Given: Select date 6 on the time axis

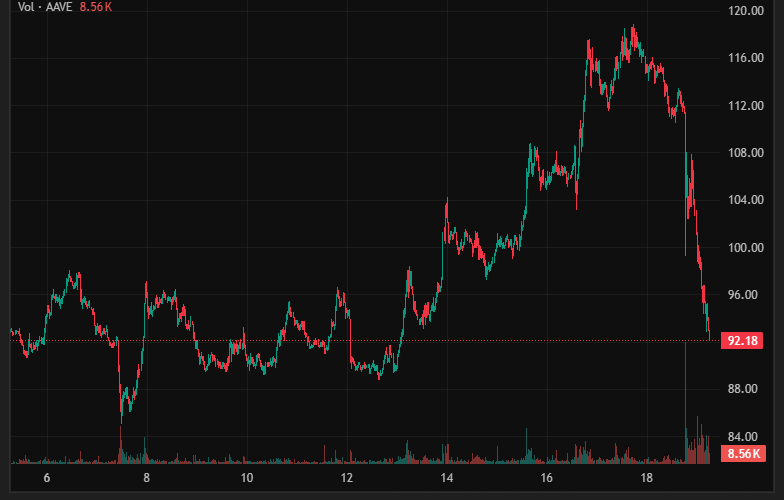Looking at the screenshot, I should point(47,479).
